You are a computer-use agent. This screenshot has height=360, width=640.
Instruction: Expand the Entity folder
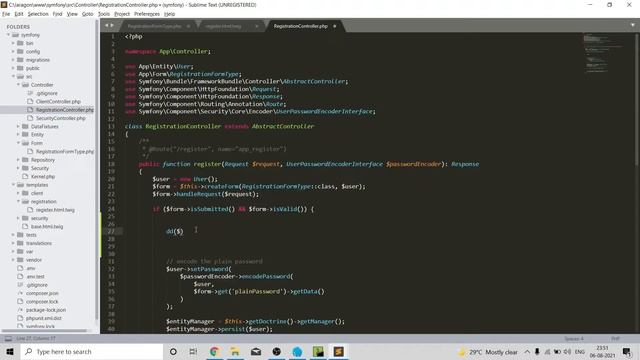click(x=18, y=134)
